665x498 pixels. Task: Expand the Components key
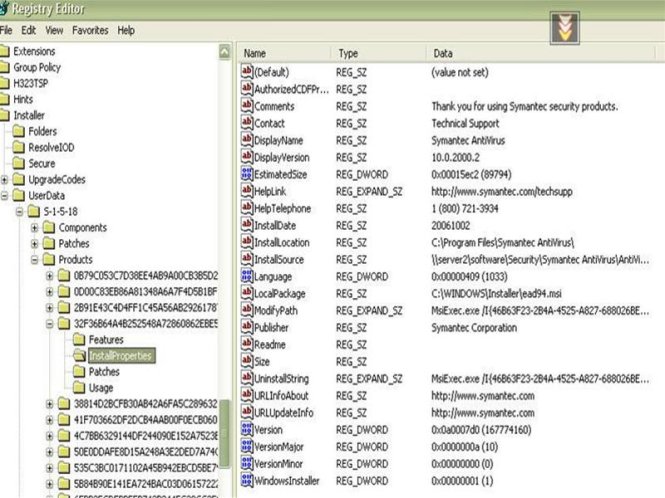coord(35,228)
